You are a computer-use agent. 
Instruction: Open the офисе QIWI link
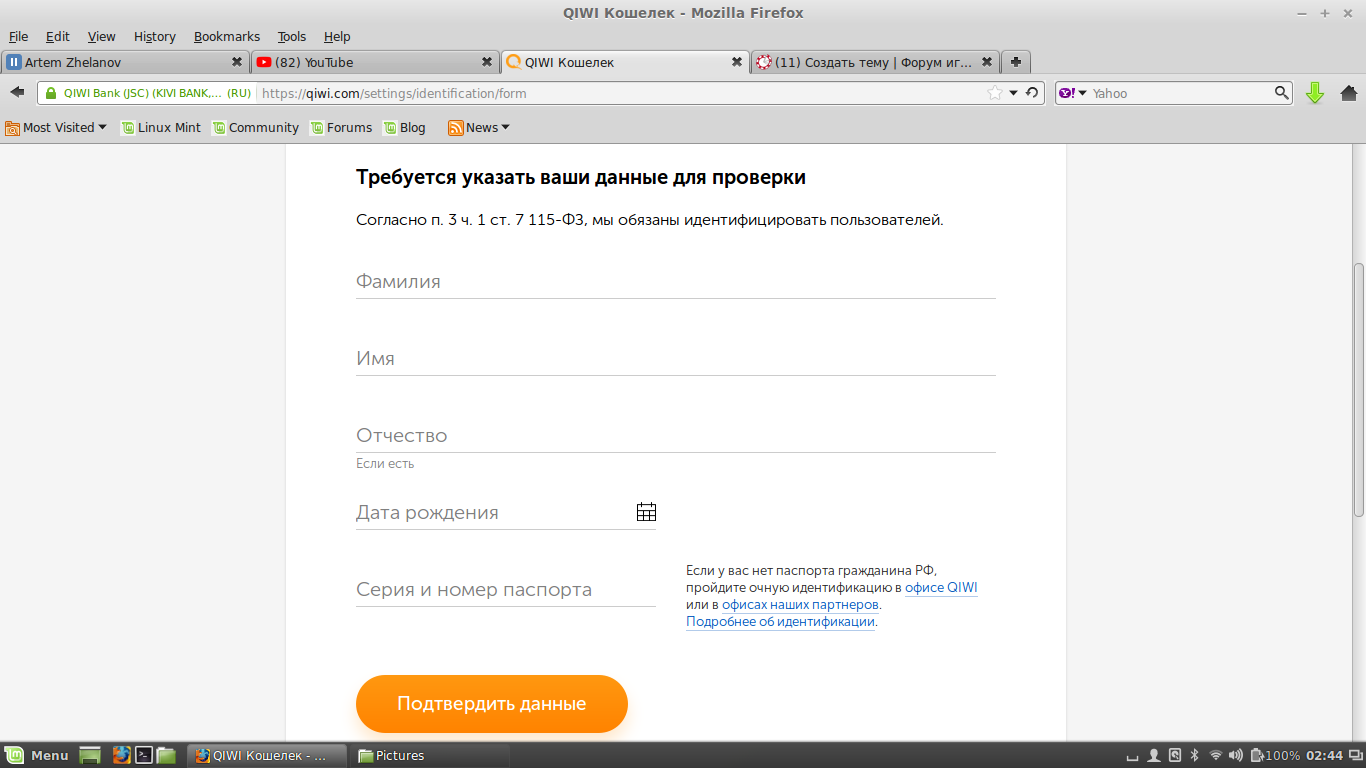[x=941, y=587]
